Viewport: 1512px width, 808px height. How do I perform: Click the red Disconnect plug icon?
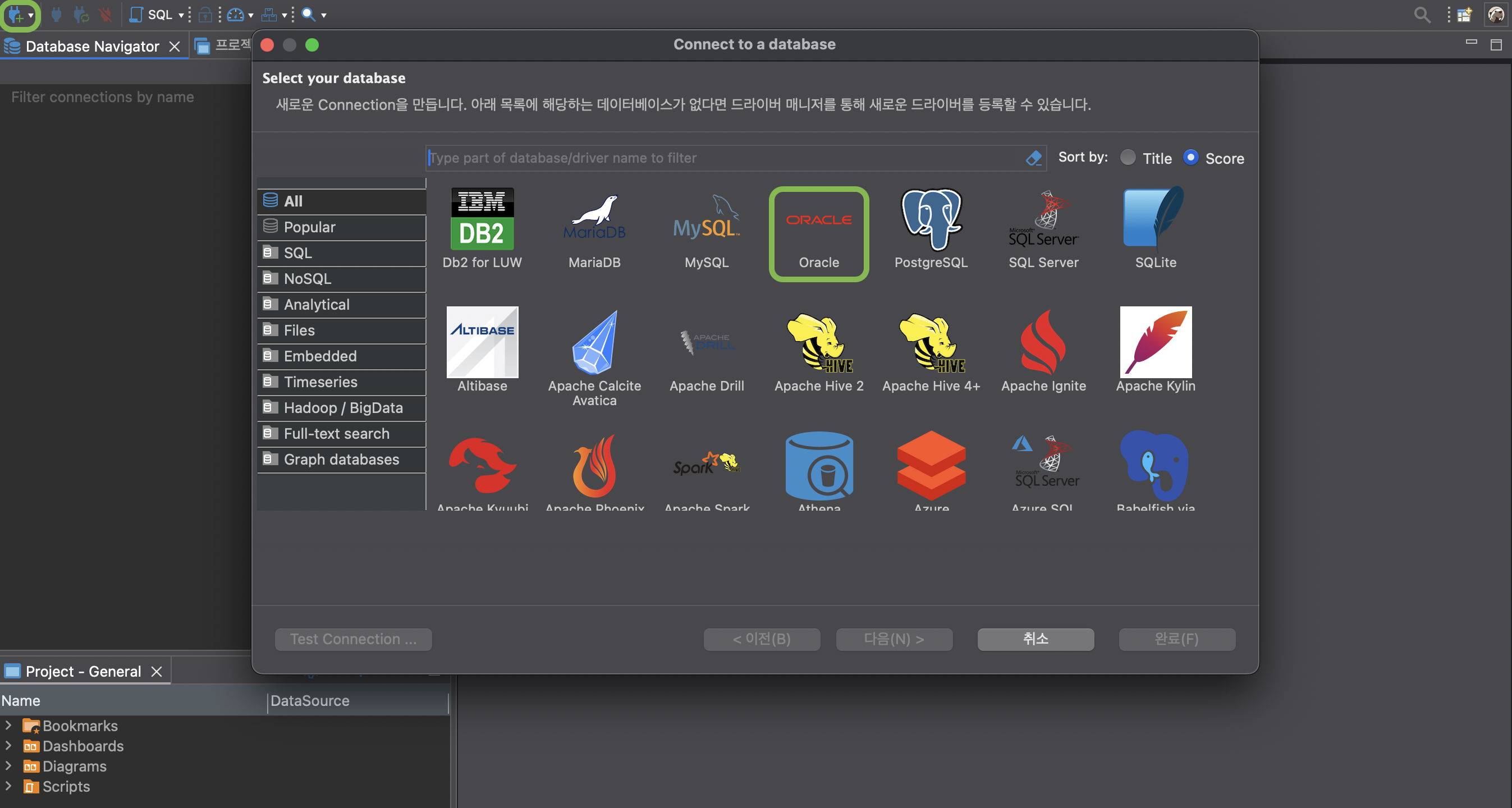tap(106, 15)
